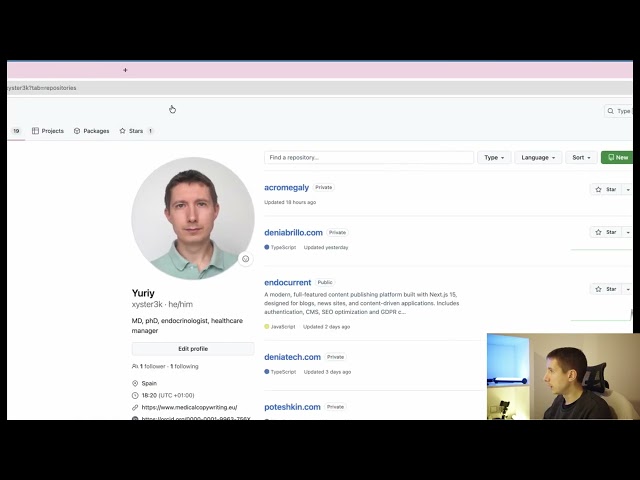Screen dimensions: 640x480
Task: Click the bio text 'MD, phD, endocrinologist'
Action: [187, 326]
